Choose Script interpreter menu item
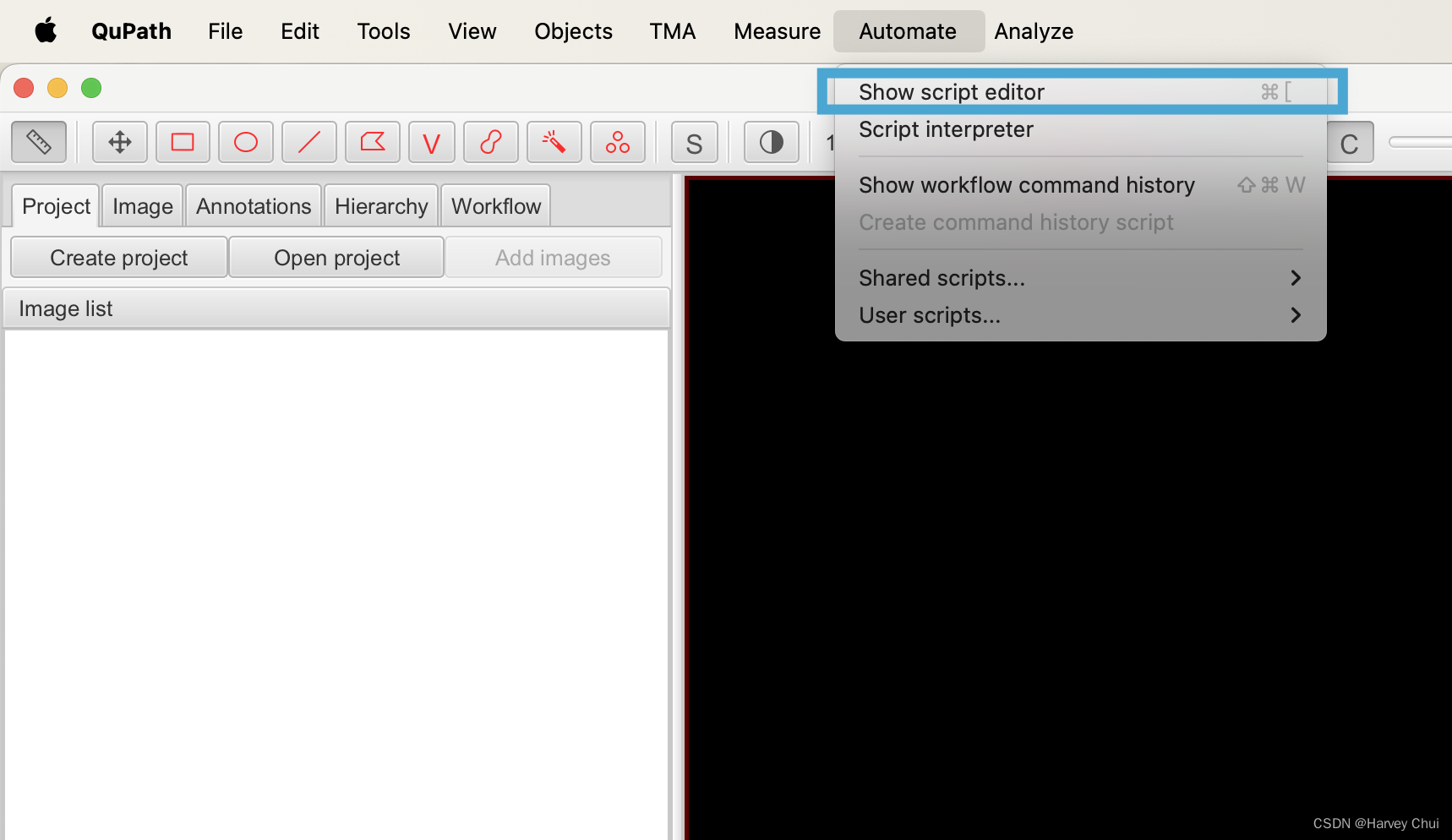Image resolution: width=1452 pixels, height=840 pixels. point(1081,129)
